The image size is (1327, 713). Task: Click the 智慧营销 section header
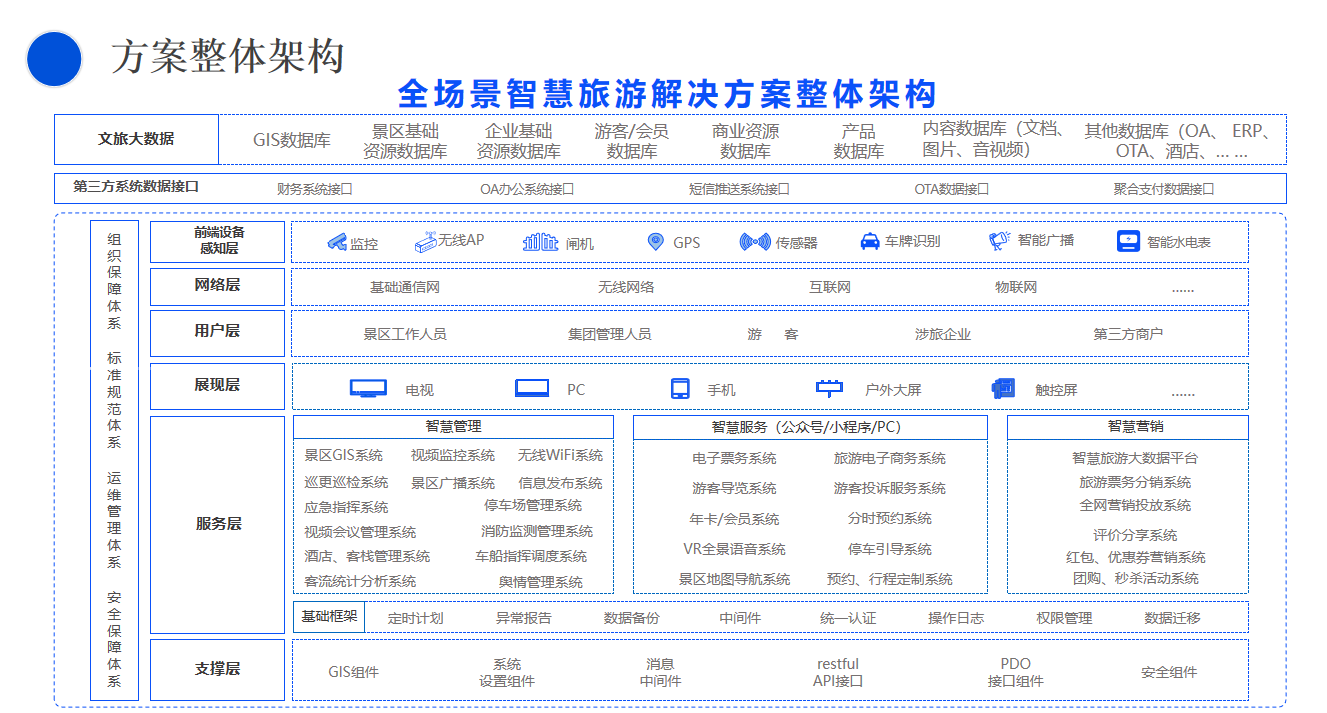click(1128, 427)
